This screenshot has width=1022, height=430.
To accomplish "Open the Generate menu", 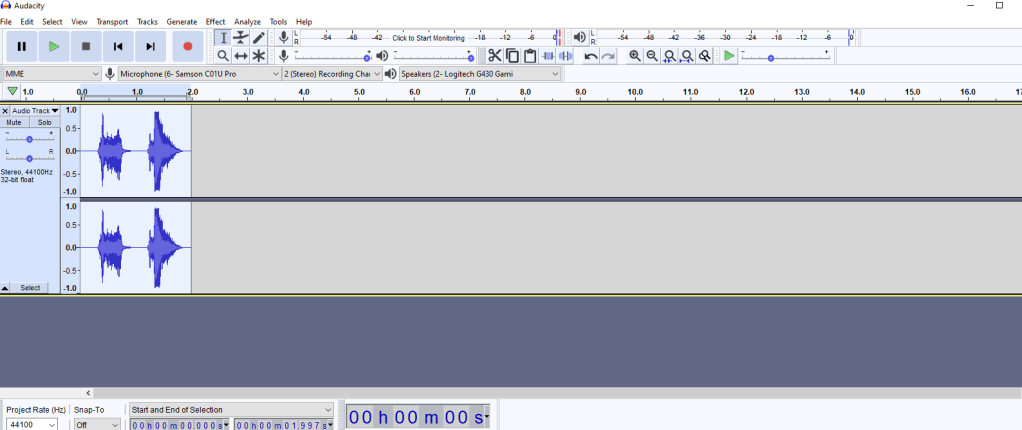I will (x=181, y=21).
